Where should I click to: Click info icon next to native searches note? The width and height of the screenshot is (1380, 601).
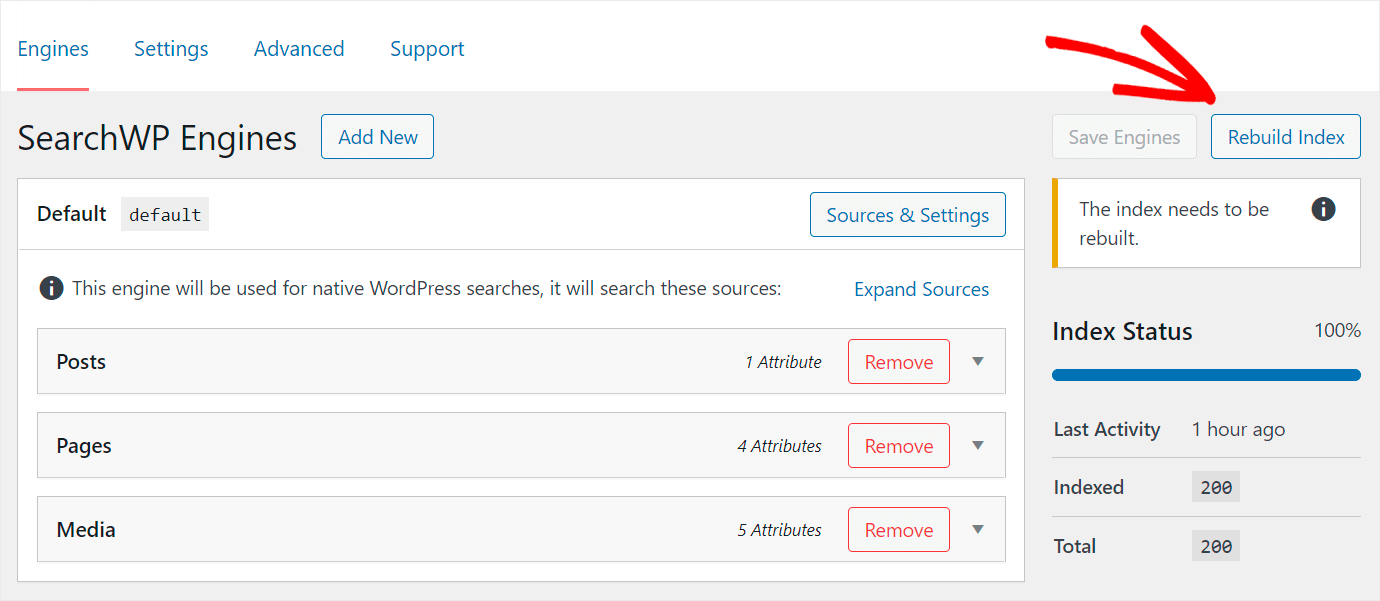pos(51,289)
